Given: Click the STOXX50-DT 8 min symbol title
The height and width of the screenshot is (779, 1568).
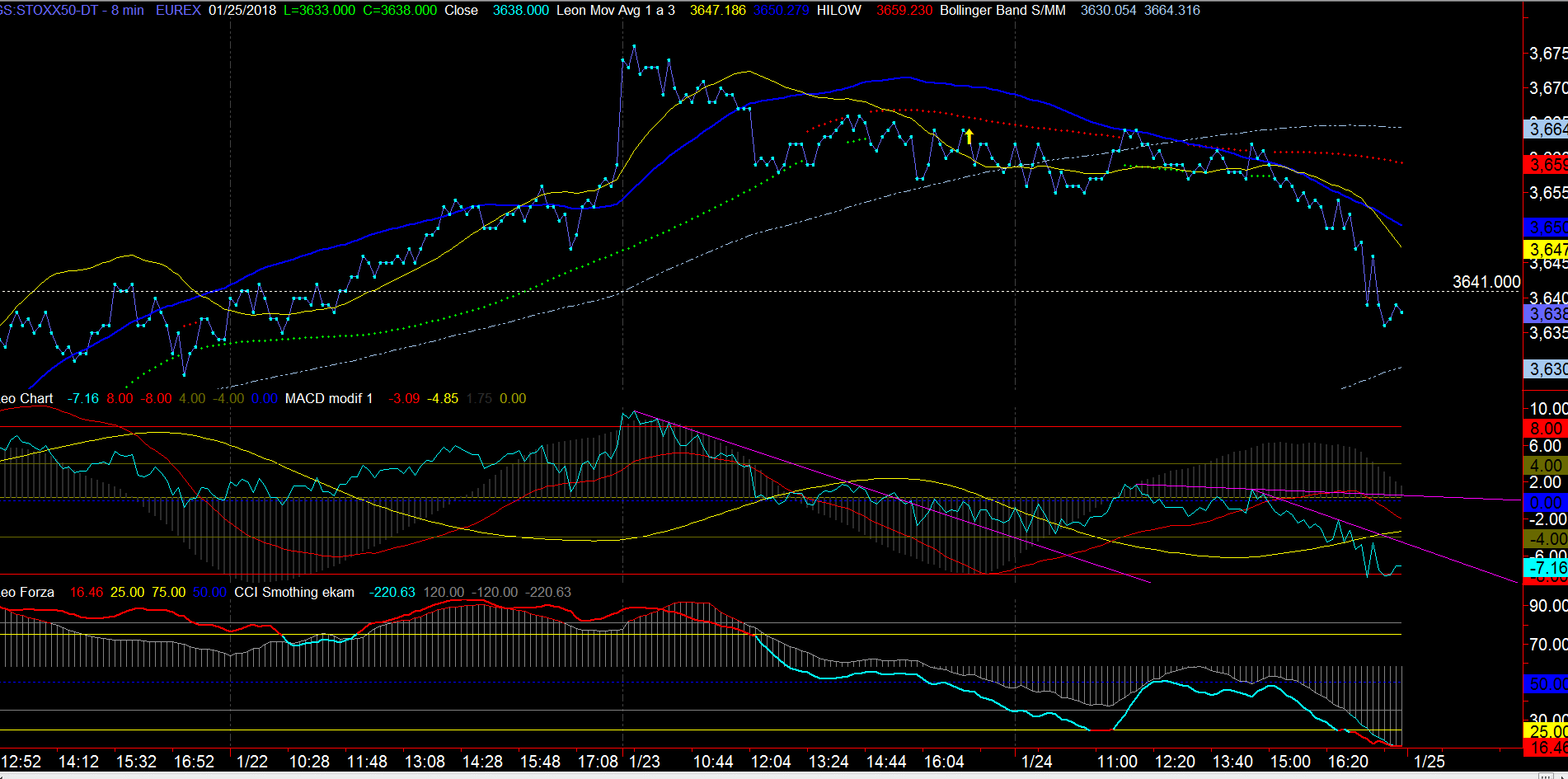Looking at the screenshot, I should click(72, 11).
